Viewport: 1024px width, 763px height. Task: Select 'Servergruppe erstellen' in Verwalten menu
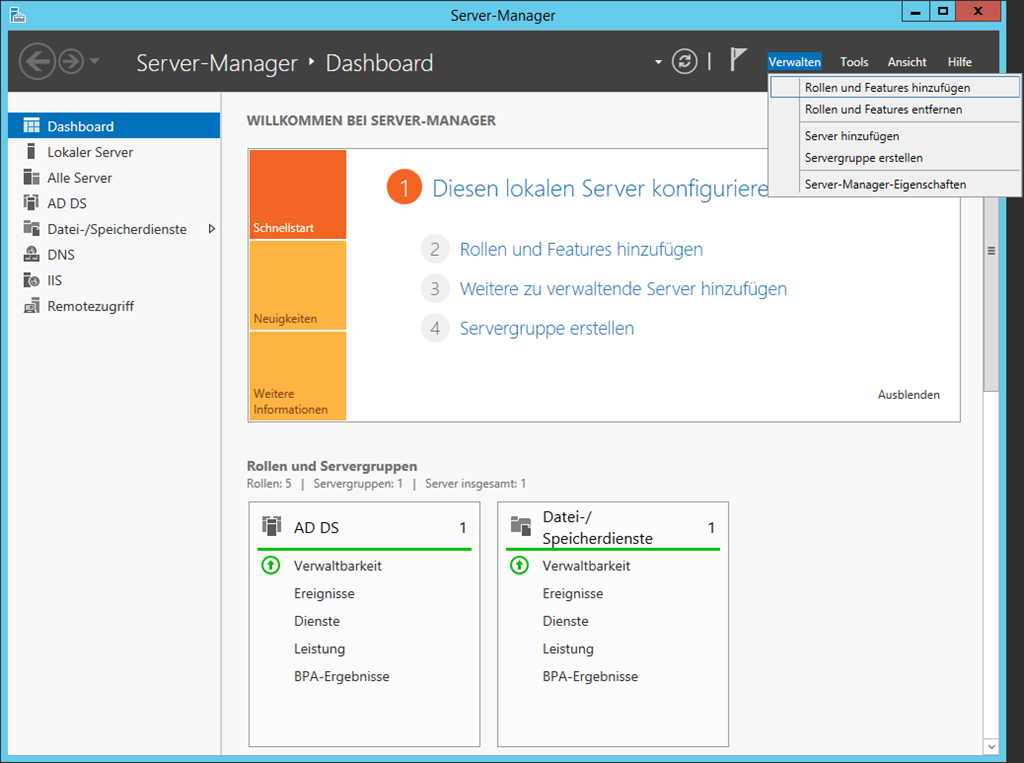(x=895, y=157)
